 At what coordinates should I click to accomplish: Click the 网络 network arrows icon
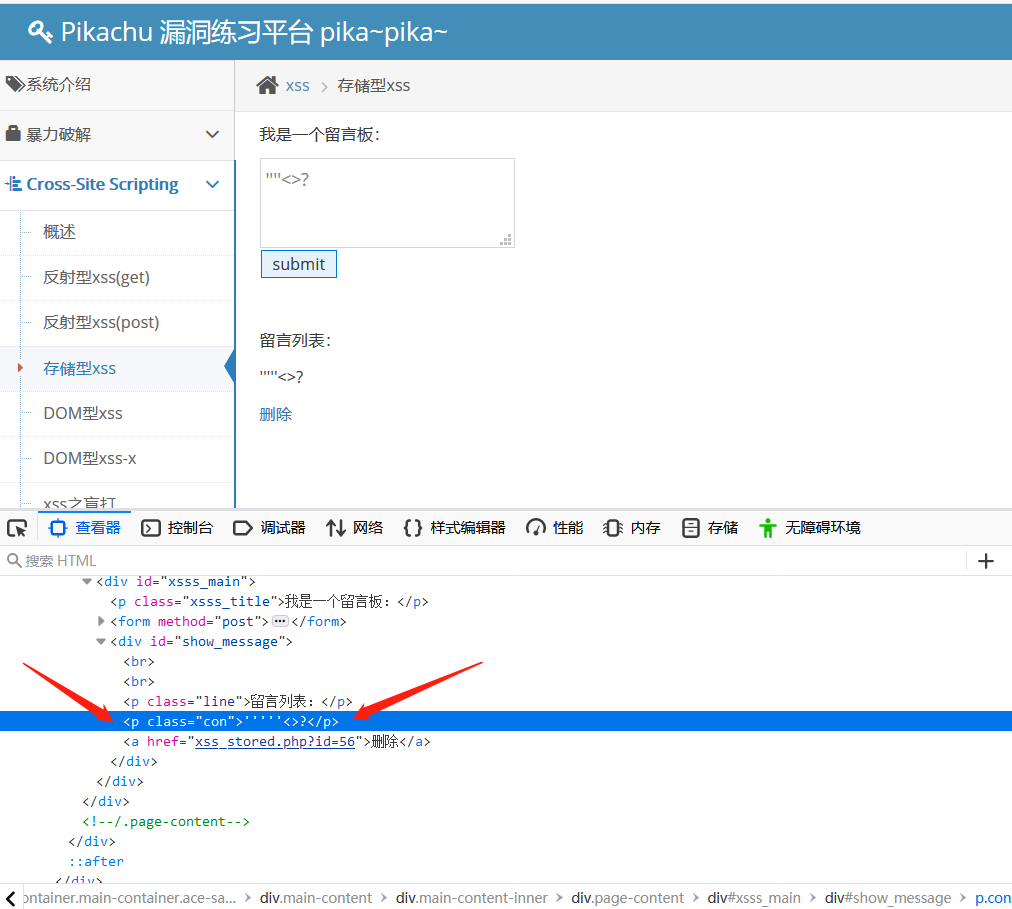pos(336,528)
